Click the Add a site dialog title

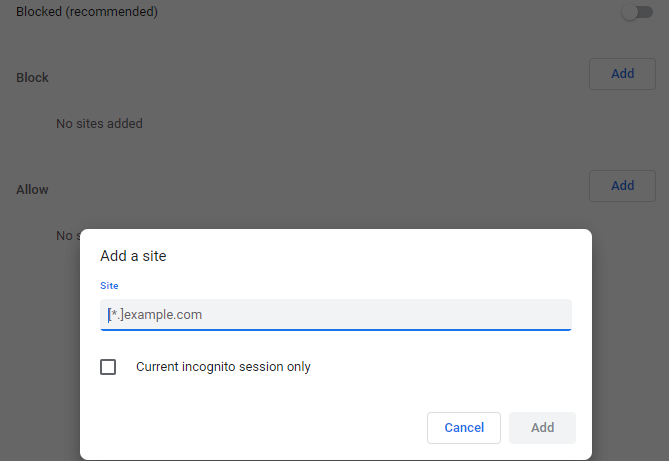(133, 256)
